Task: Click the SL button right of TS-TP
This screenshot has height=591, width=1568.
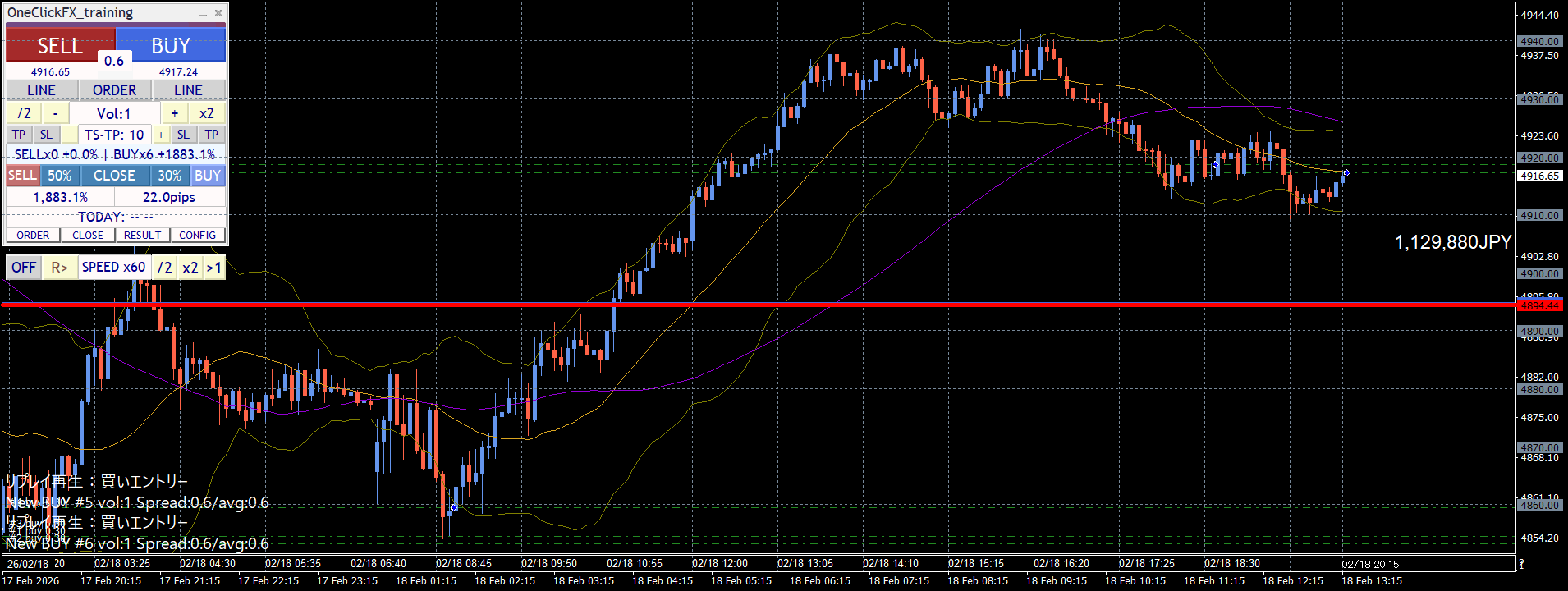Action: click(x=183, y=135)
